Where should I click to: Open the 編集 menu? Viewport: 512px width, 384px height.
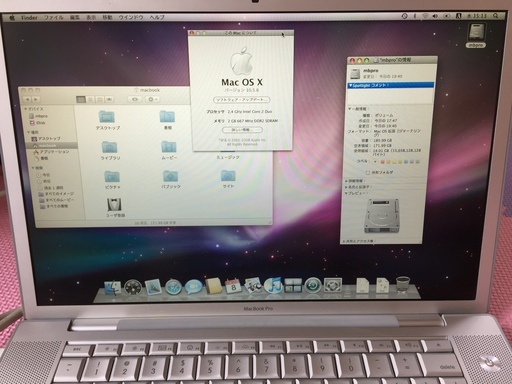point(75,17)
